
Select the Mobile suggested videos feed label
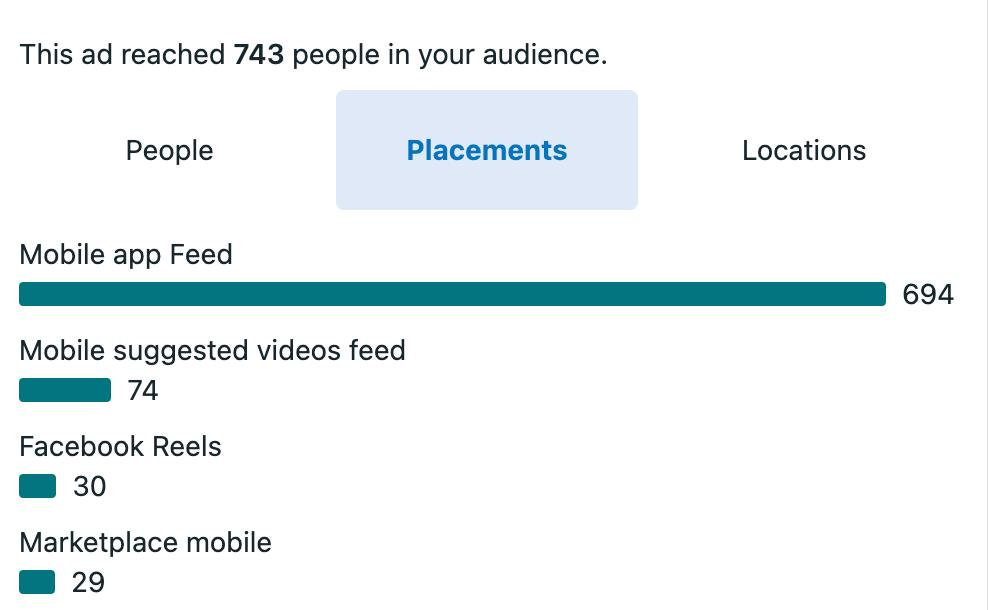click(212, 351)
